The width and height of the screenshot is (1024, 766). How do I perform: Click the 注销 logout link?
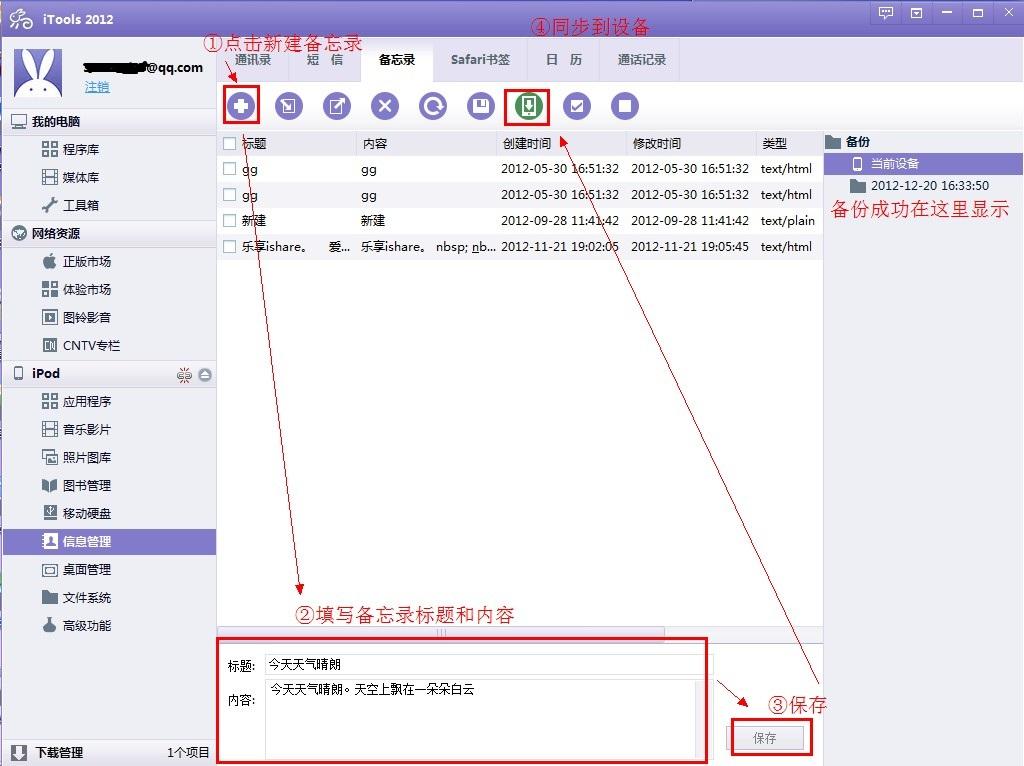click(96, 88)
